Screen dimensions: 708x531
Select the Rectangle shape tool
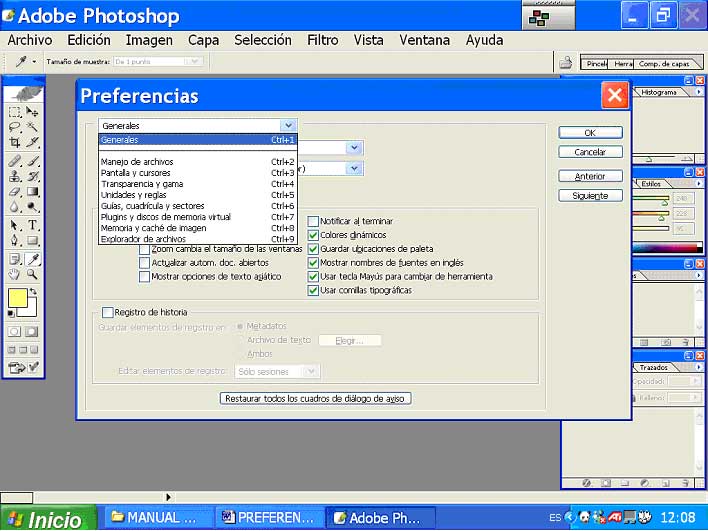[32, 240]
